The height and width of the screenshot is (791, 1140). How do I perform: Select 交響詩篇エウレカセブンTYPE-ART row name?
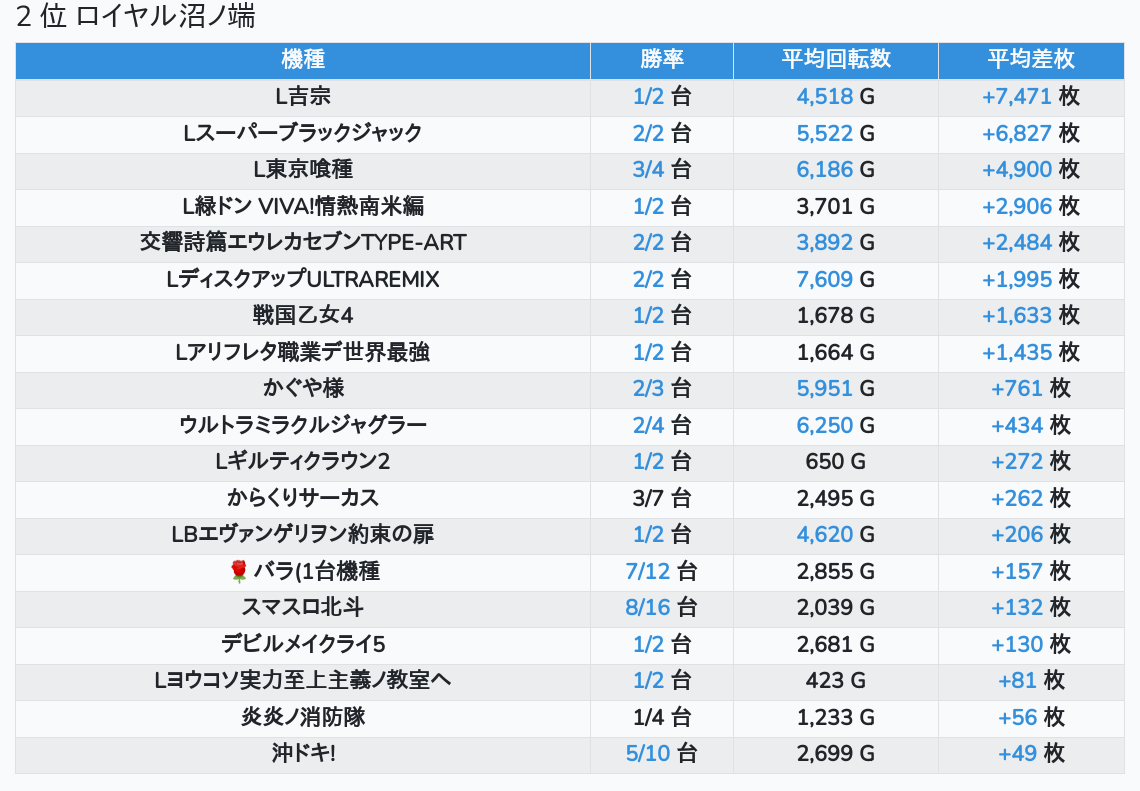[x=302, y=242]
